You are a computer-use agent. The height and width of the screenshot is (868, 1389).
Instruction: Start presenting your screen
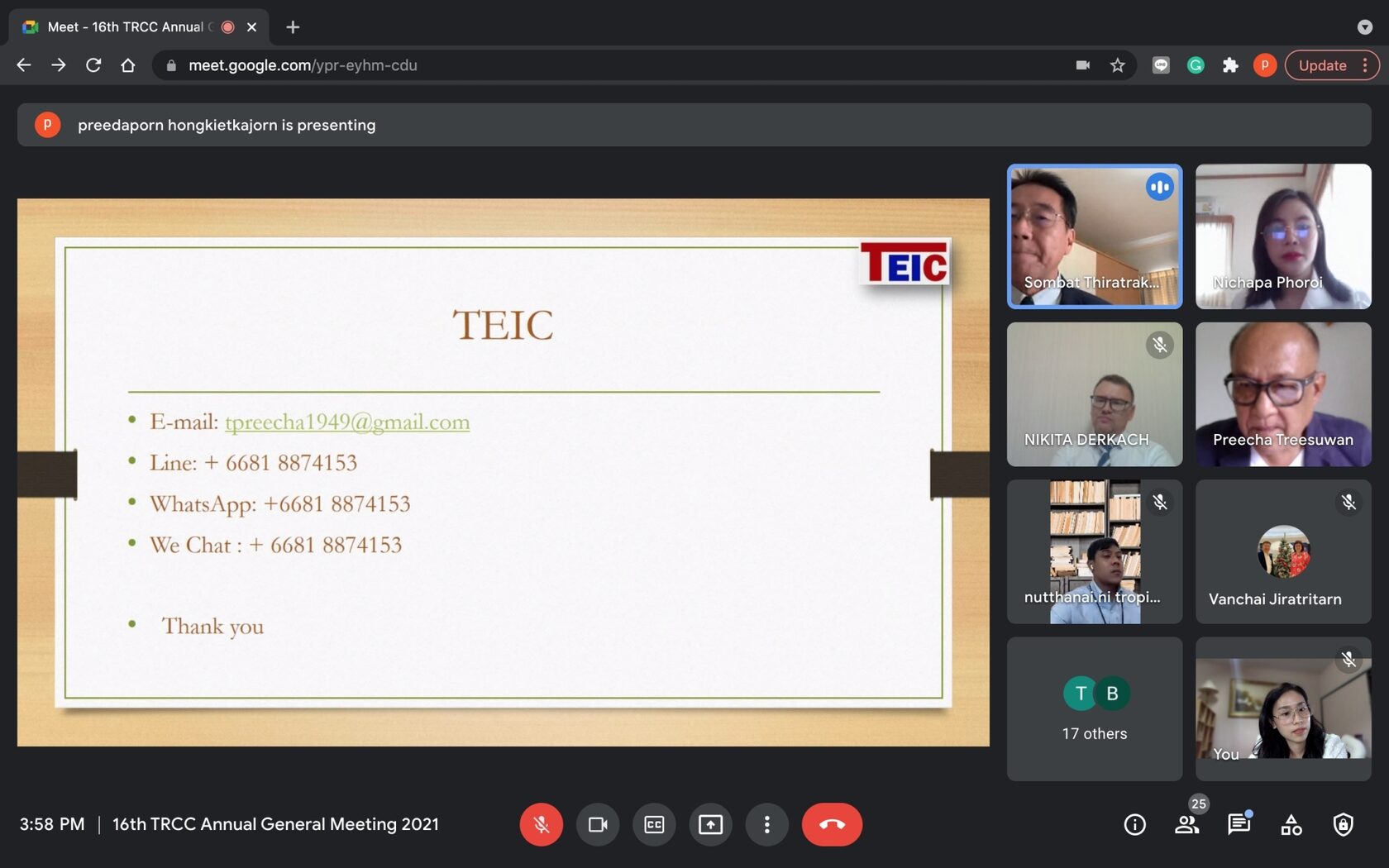click(710, 824)
